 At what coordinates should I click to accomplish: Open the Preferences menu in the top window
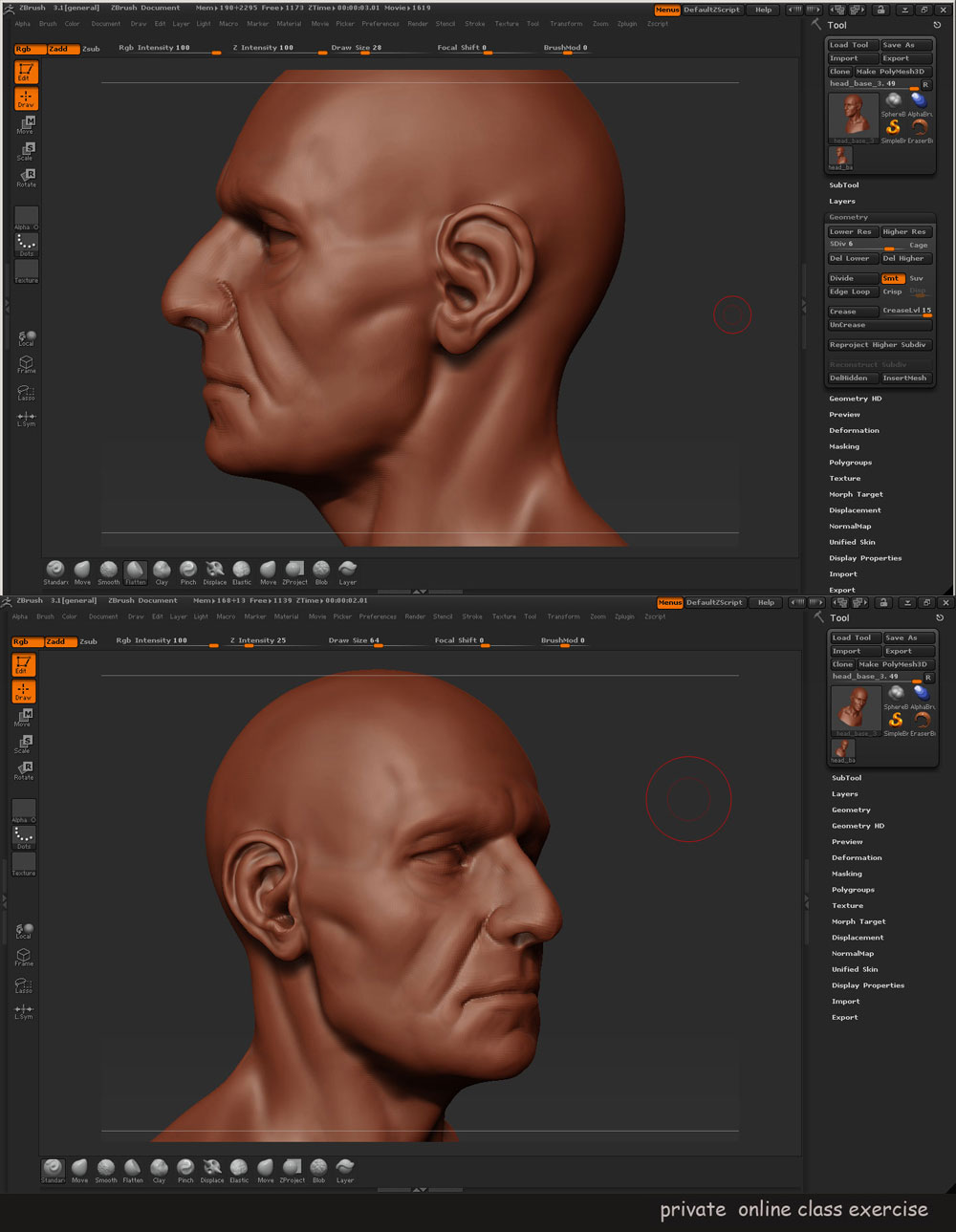click(x=380, y=24)
